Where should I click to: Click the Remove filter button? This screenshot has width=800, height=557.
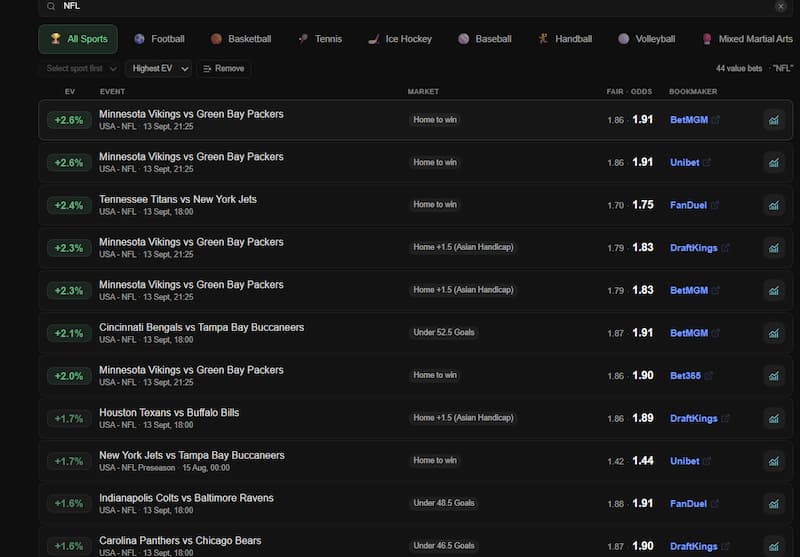coord(223,68)
